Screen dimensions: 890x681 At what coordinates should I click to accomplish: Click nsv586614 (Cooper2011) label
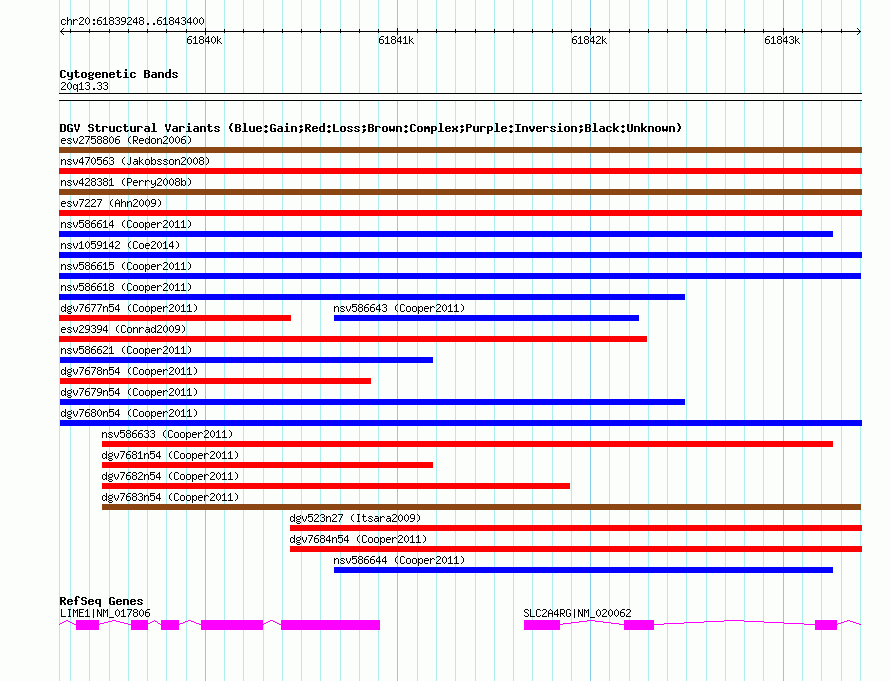pos(126,224)
